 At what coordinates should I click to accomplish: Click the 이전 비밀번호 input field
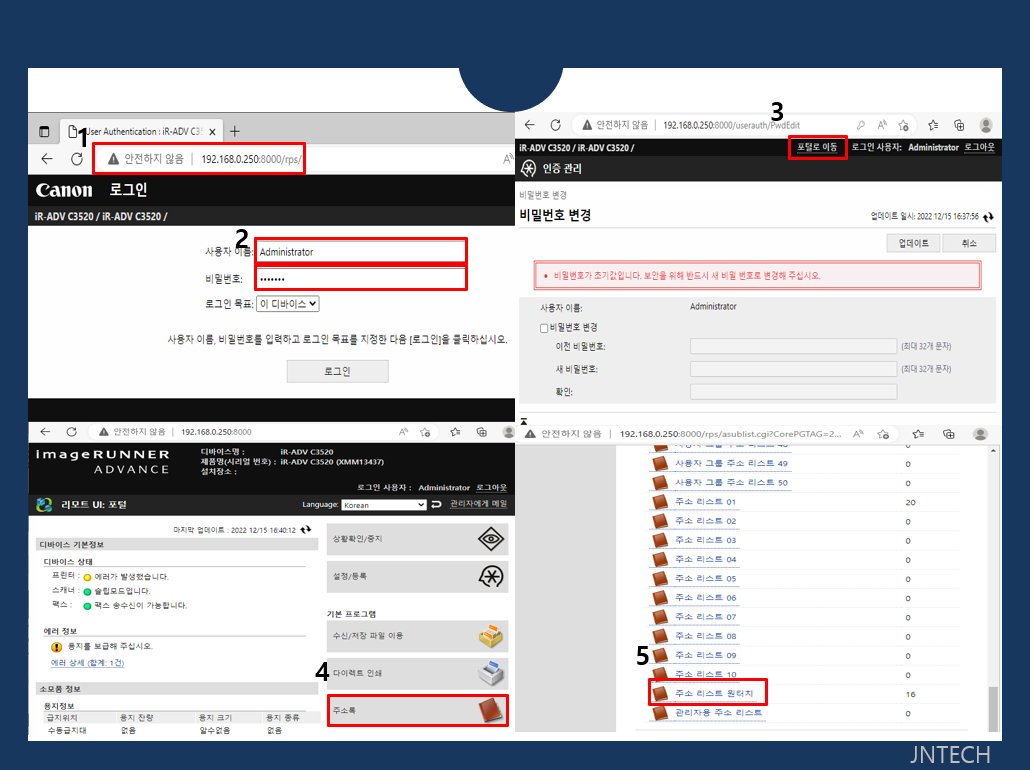pos(793,346)
